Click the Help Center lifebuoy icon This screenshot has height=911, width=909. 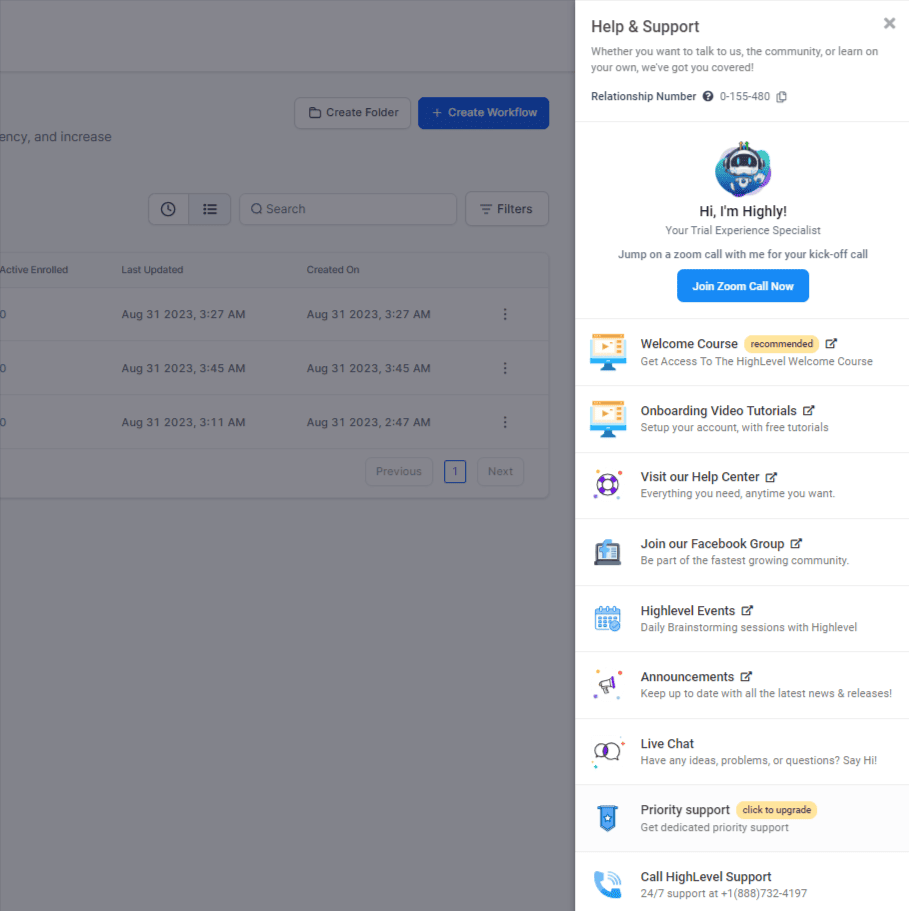[608, 485]
